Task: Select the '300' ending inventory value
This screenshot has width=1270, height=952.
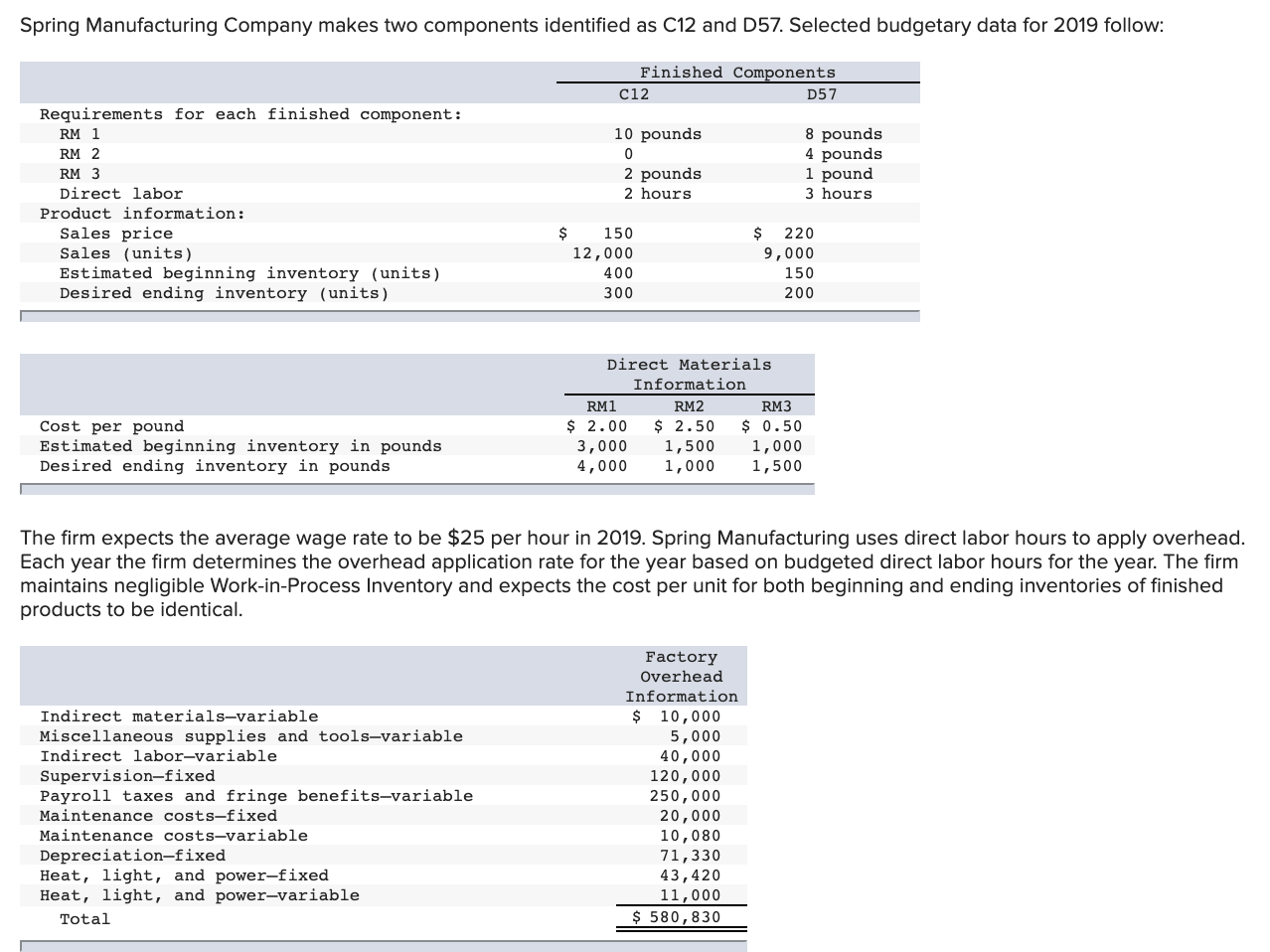Action: coord(618,293)
